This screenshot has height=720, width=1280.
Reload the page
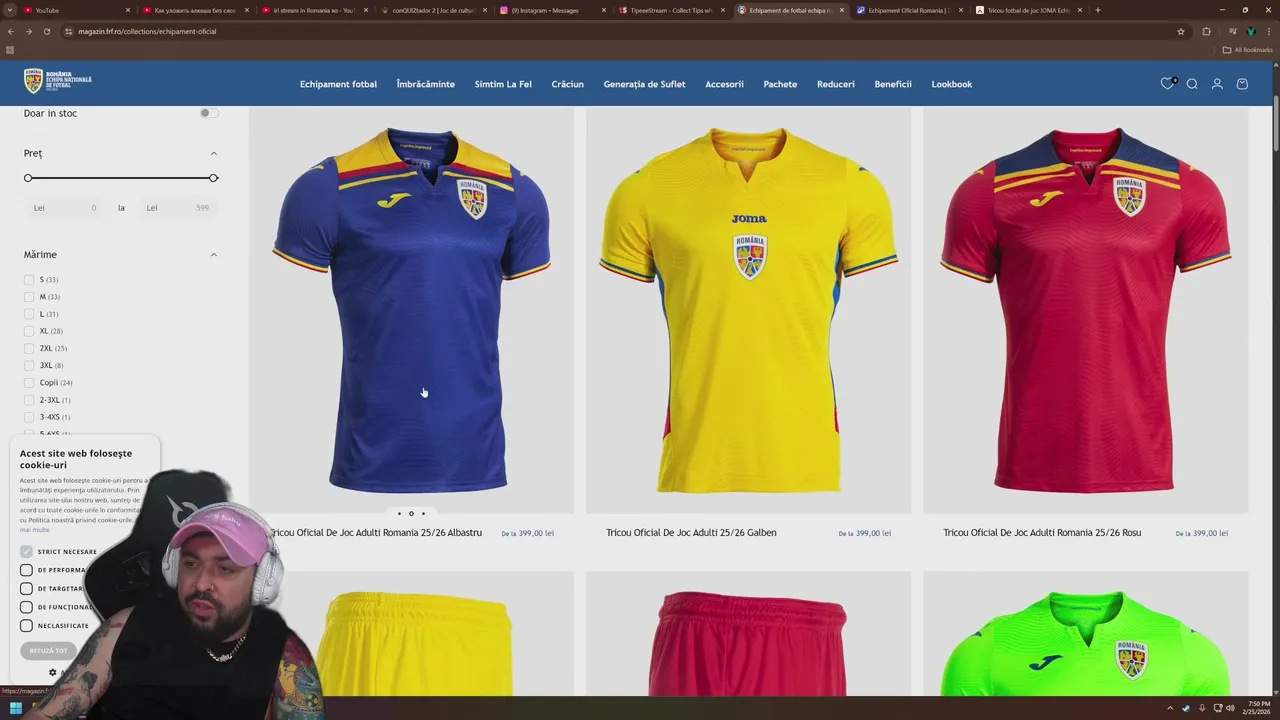point(46,31)
